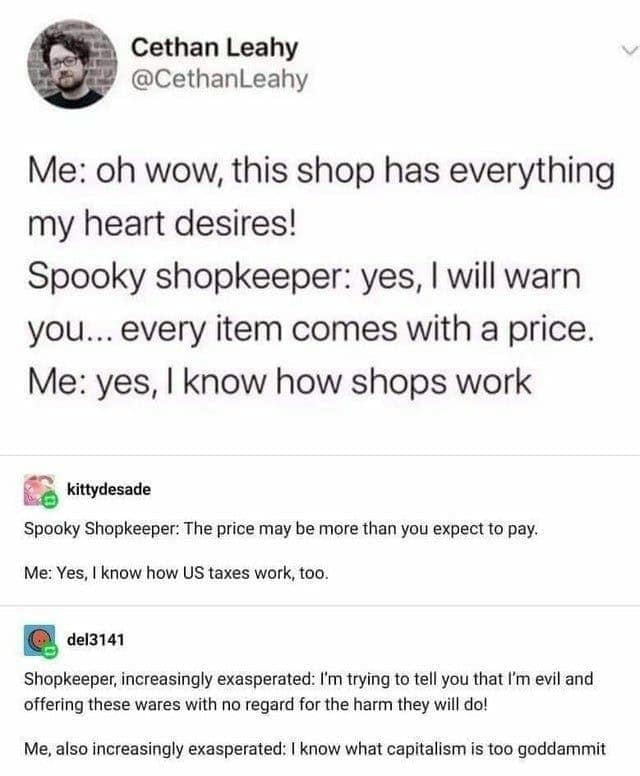The width and height of the screenshot is (640, 776).
Task: Expand the tweet options chevron
Action: tap(629, 50)
